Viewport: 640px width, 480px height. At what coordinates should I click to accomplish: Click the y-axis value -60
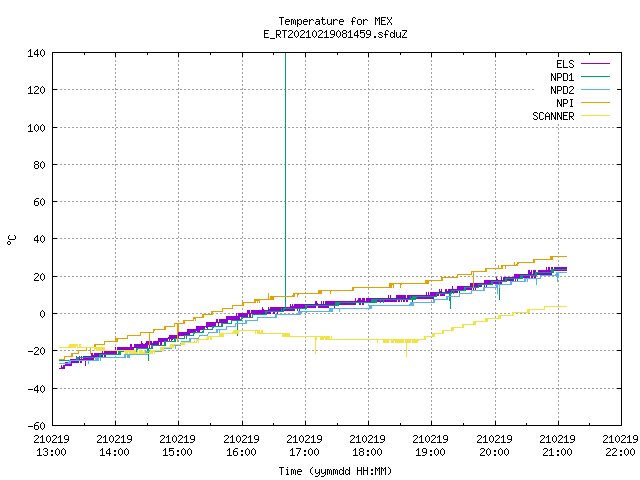click(x=36, y=426)
